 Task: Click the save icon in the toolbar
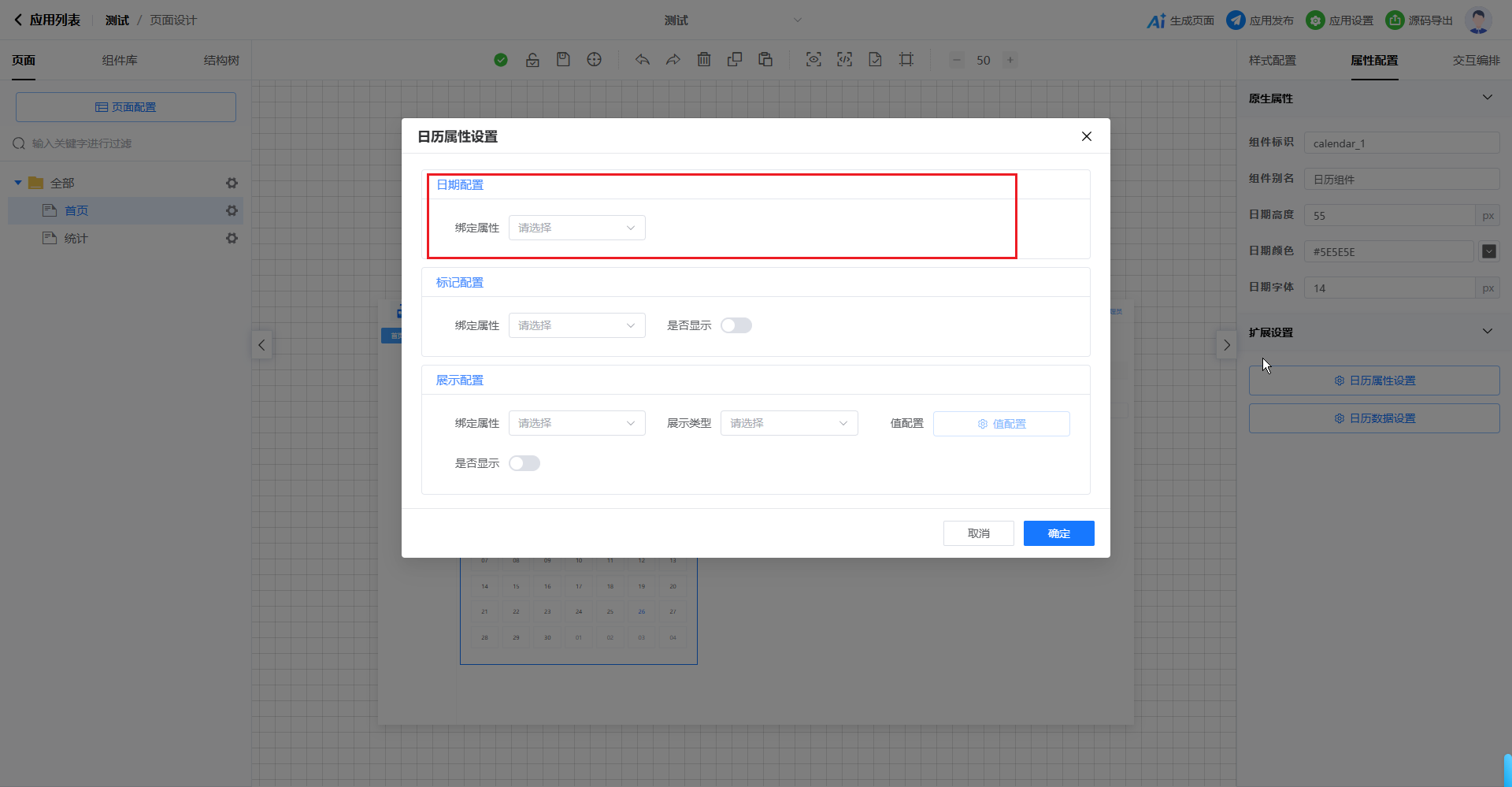563,60
